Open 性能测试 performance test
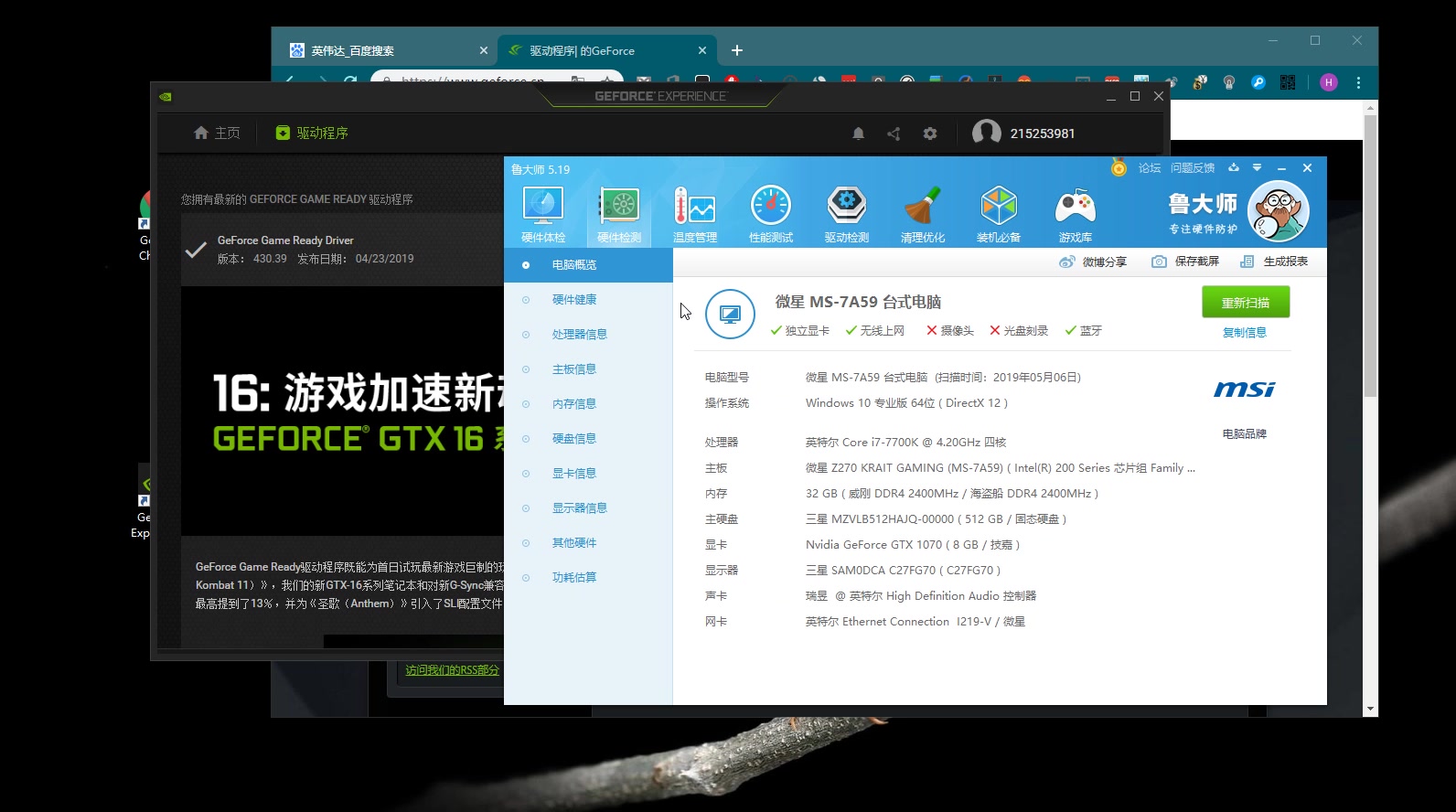Screen dimensions: 1456x812 [771, 214]
